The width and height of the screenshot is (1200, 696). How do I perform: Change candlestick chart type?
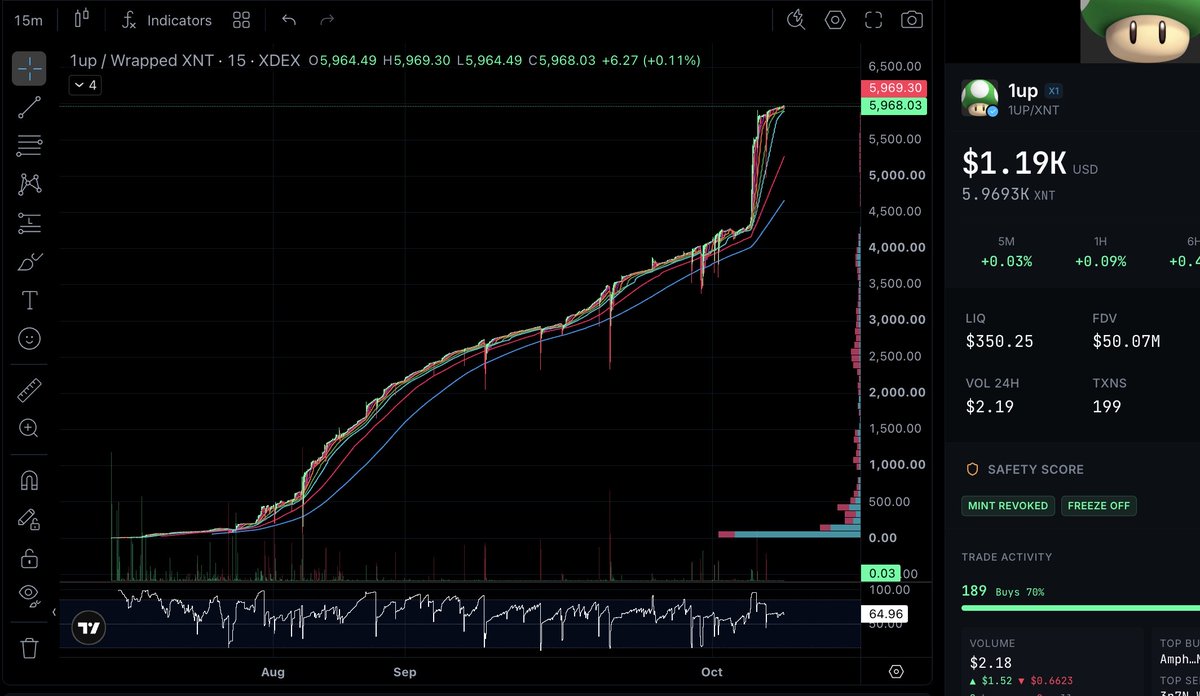82,20
